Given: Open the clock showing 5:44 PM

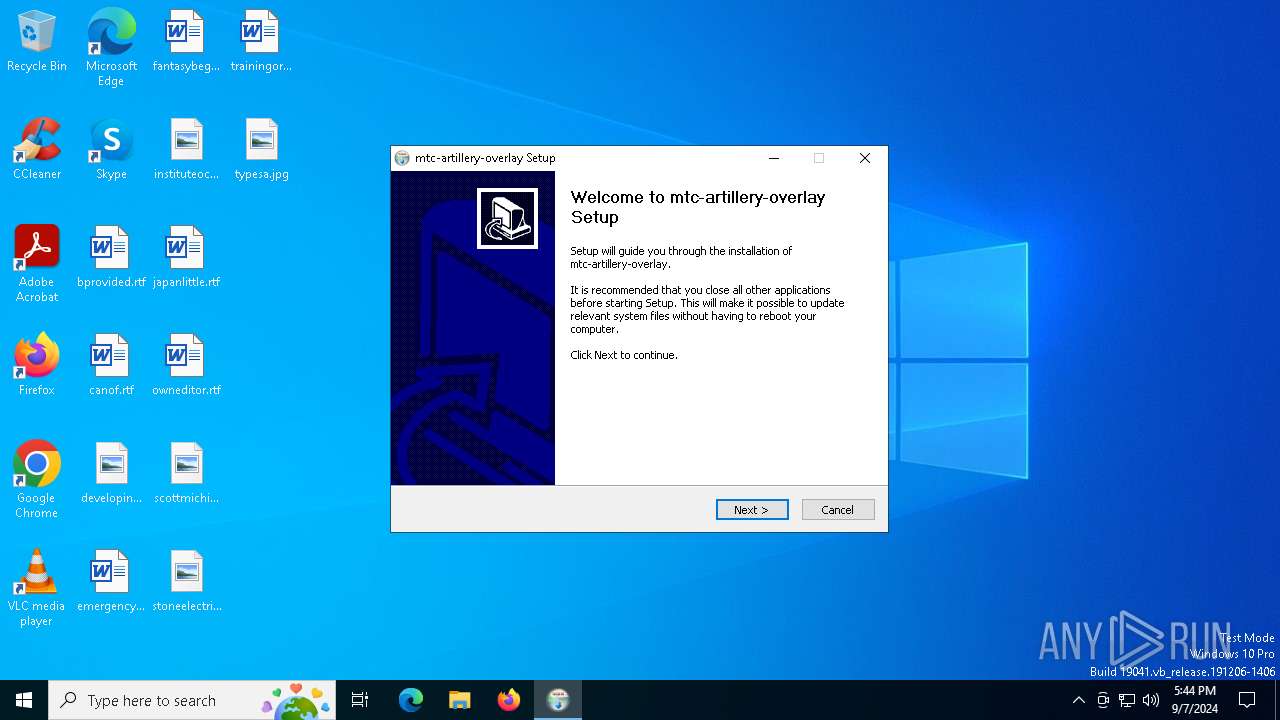Looking at the screenshot, I should click(x=1195, y=700).
